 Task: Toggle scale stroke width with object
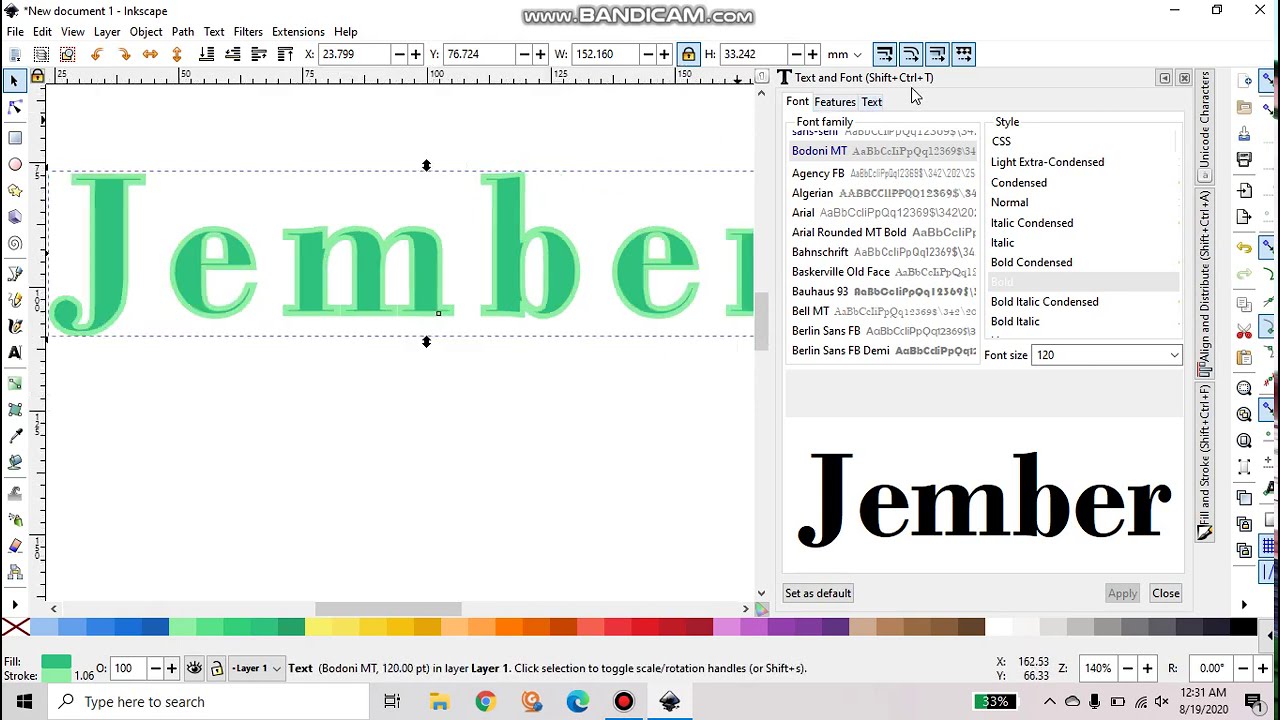pyautogui.click(x=884, y=54)
